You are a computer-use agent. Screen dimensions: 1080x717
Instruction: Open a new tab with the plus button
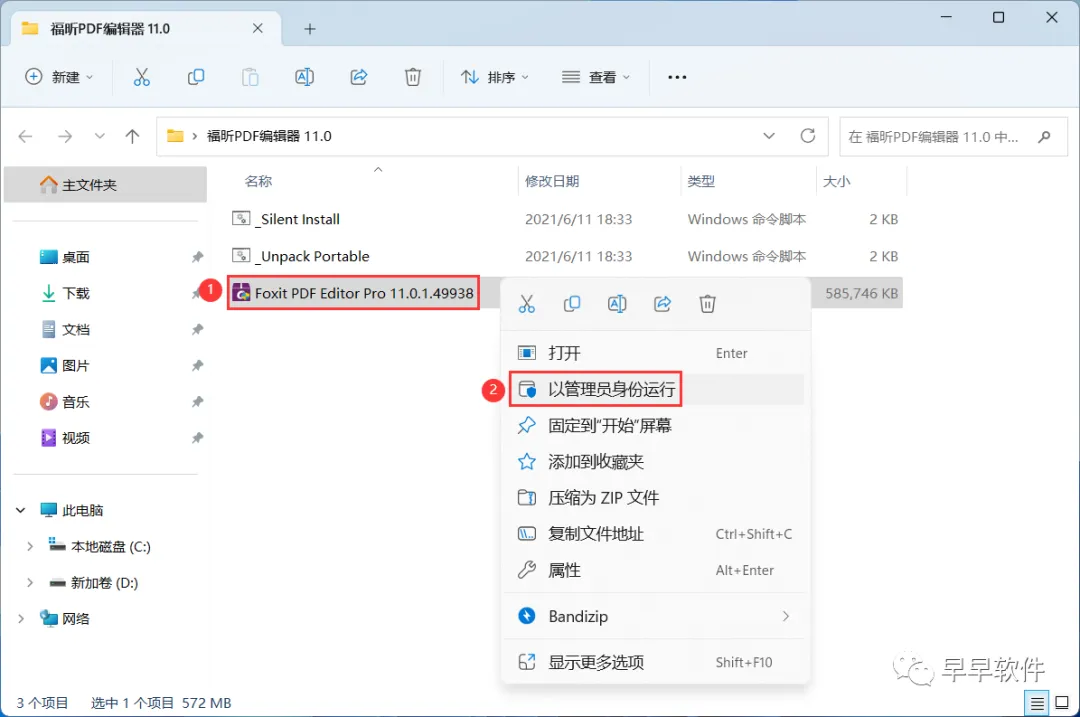pos(310,29)
